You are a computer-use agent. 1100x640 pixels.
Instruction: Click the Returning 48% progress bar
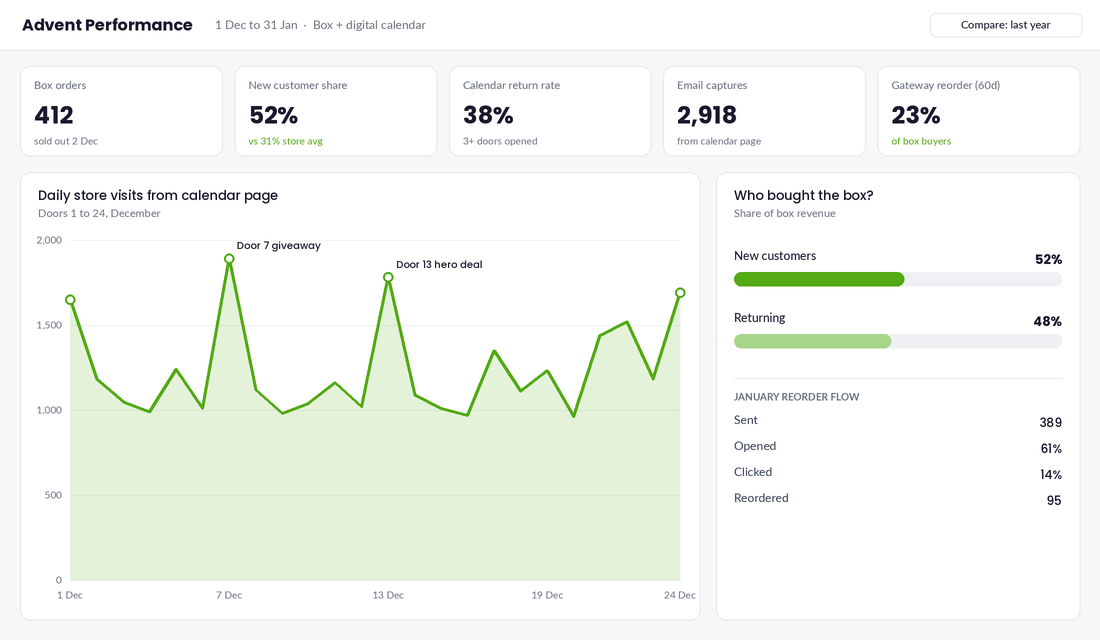898,341
